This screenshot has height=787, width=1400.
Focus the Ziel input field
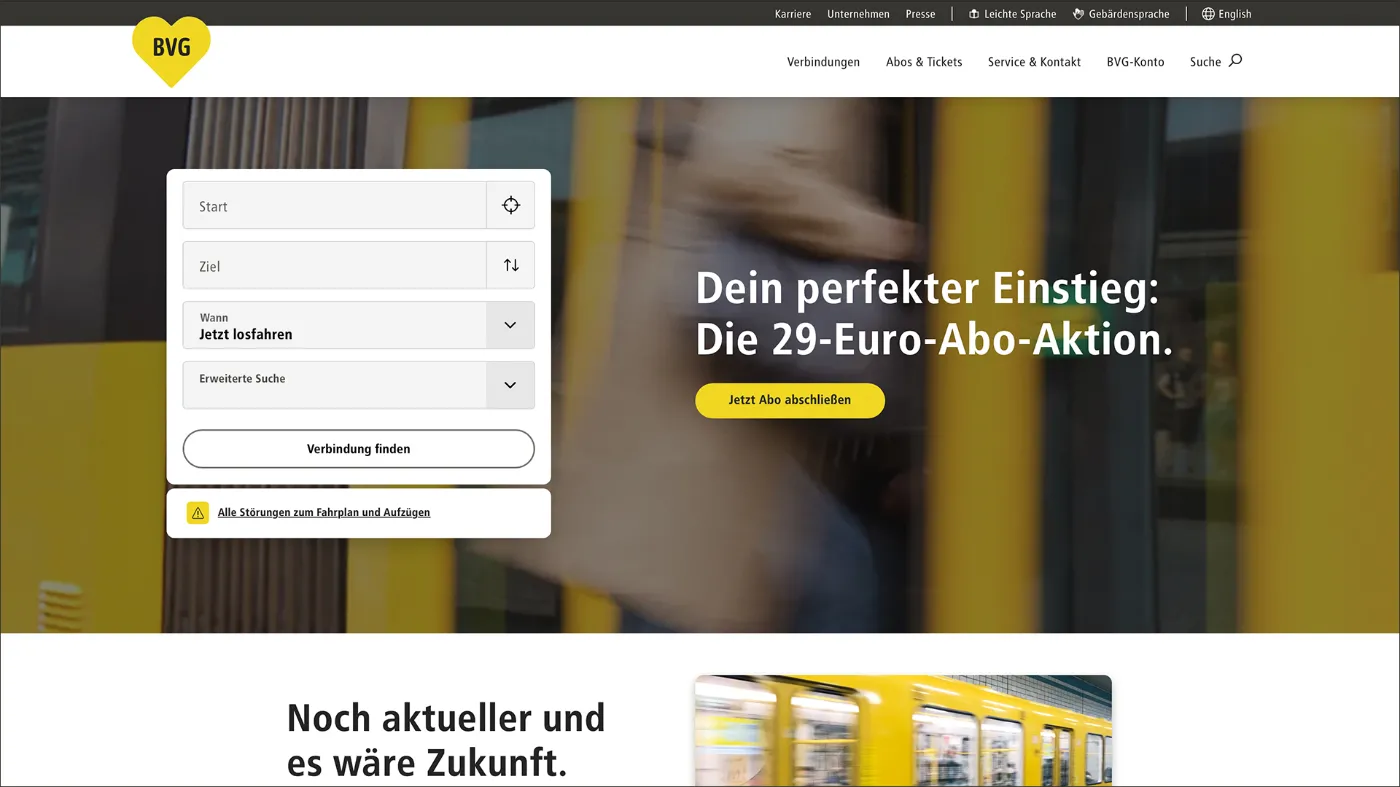[x=335, y=266]
